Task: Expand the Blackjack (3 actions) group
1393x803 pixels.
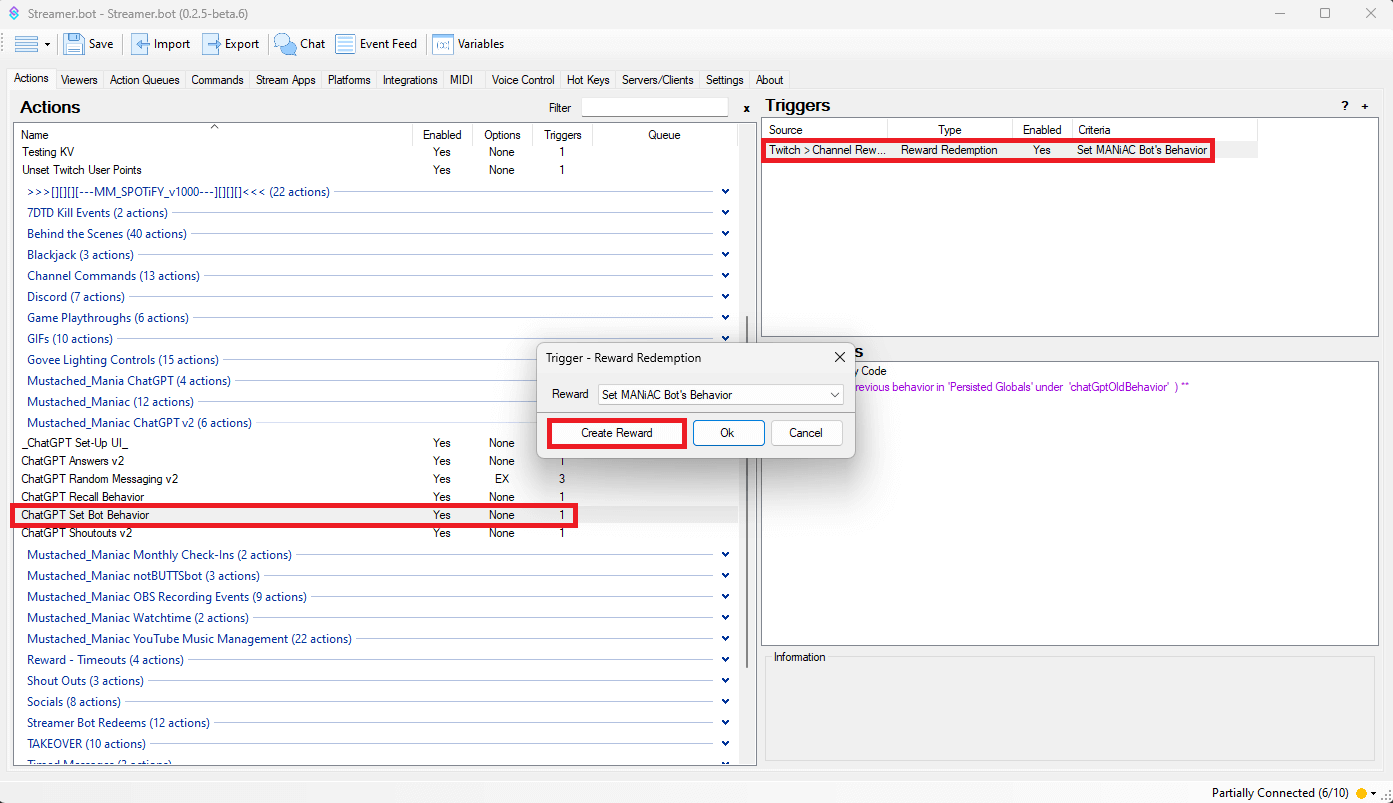Action: click(x=725, y=255)
